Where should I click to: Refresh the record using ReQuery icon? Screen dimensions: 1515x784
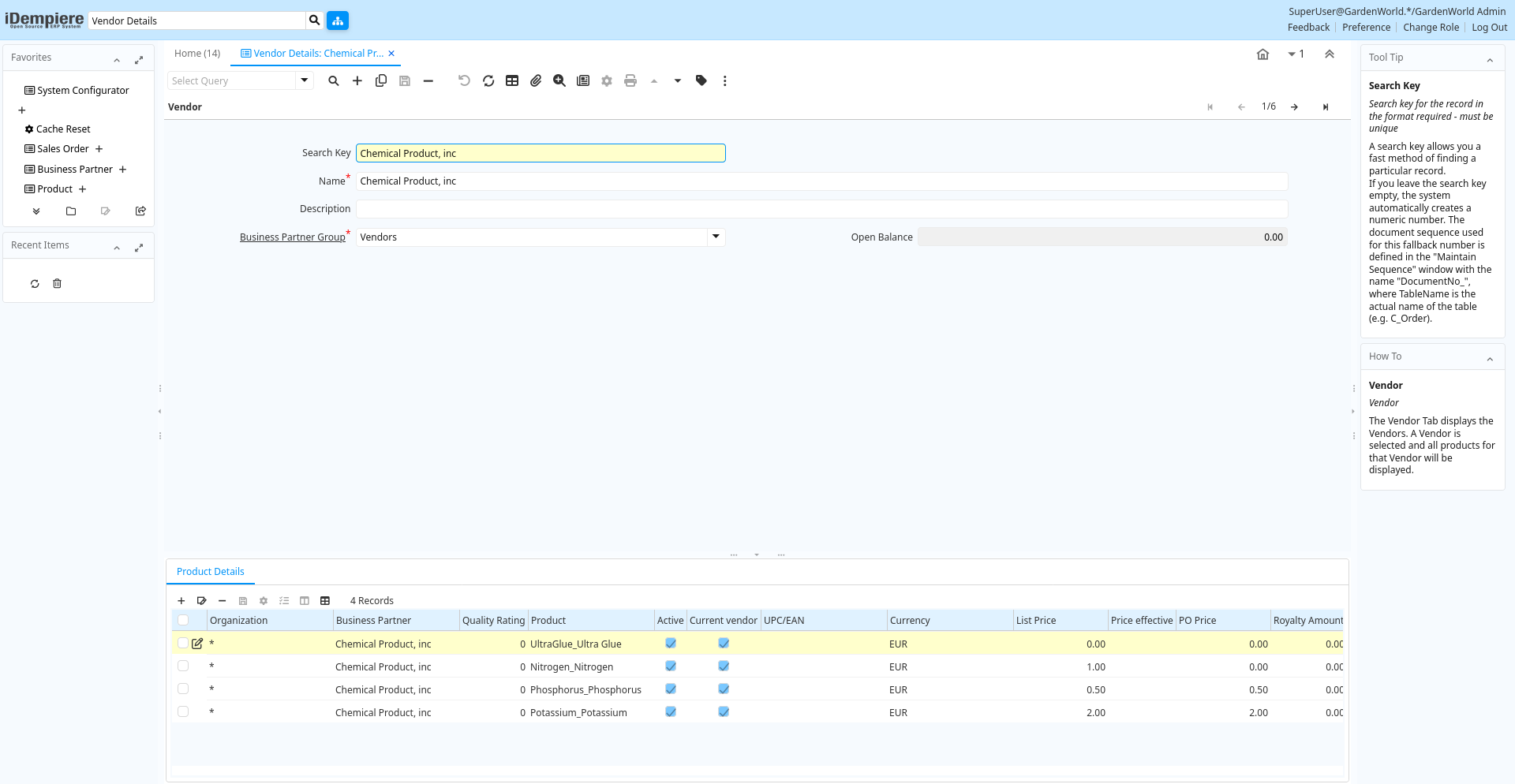coord(488,80)
